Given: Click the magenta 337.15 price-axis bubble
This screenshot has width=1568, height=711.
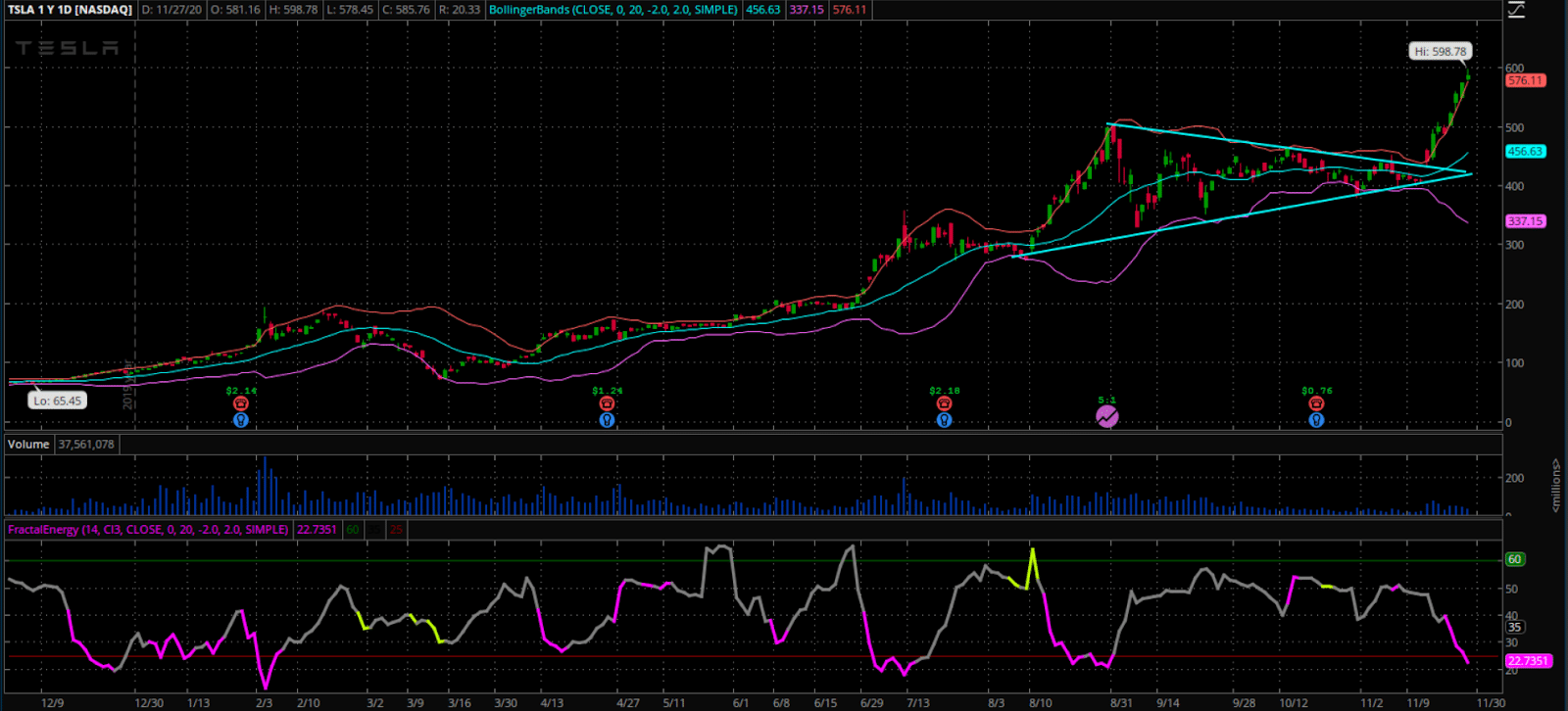Looking at the screenshot, I should 1525,221.
